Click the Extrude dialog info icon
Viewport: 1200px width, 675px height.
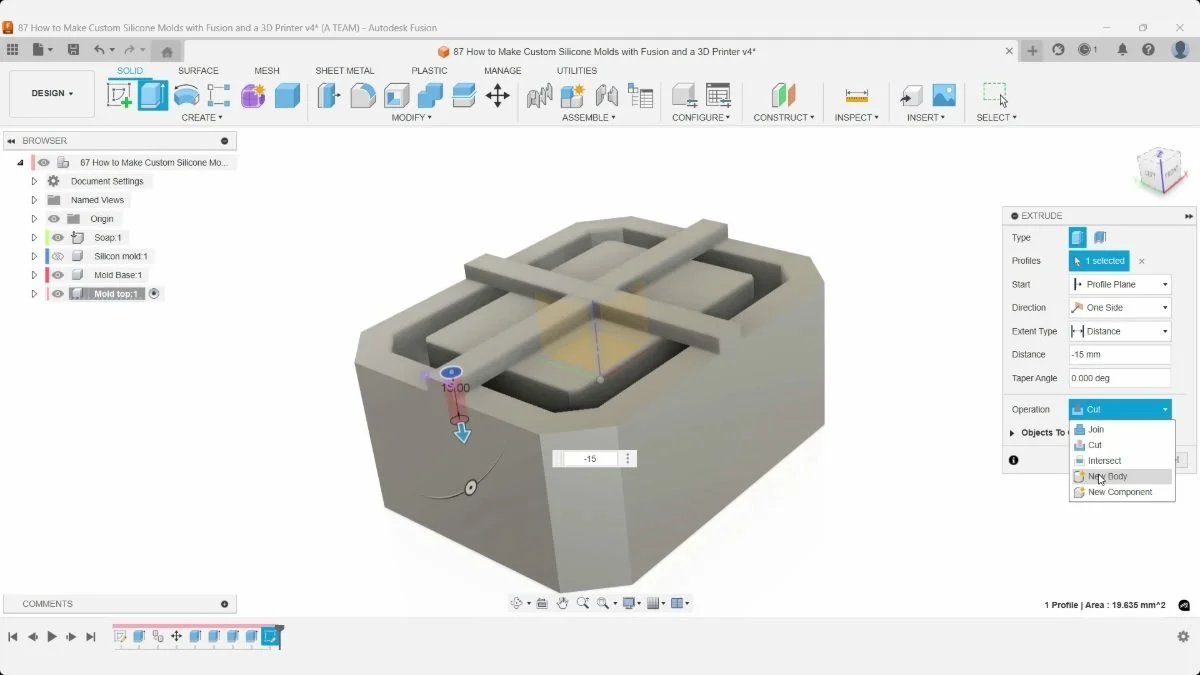click(1013, 460)
